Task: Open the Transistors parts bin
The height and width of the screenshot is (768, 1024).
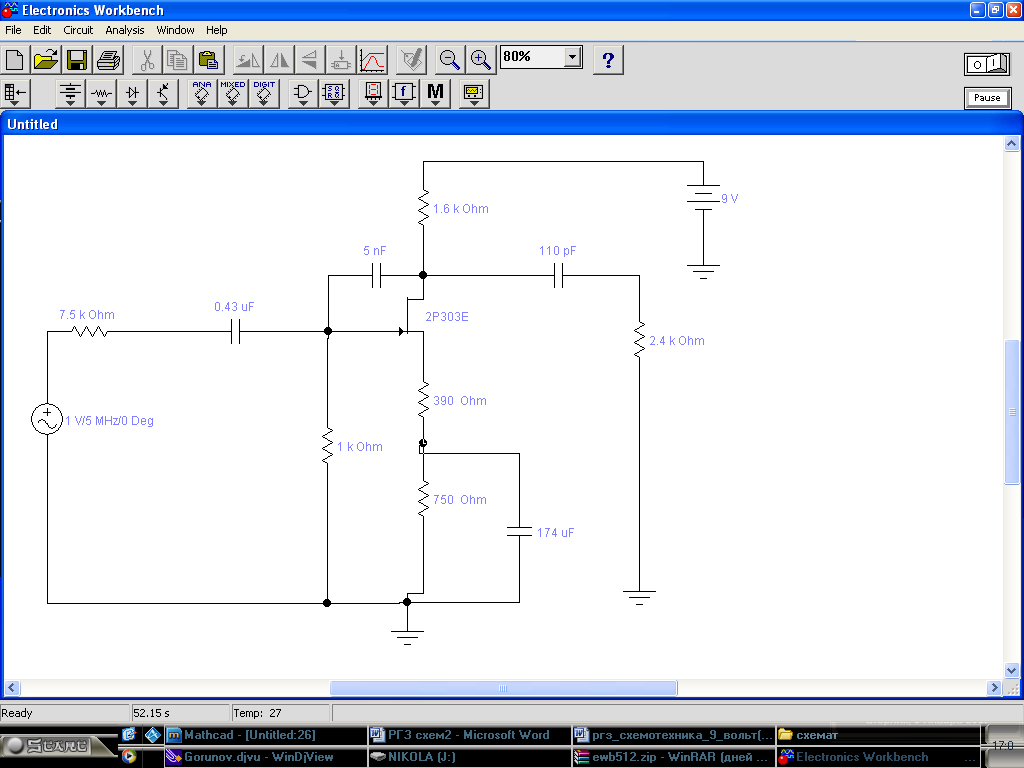Action: [163, 93]
